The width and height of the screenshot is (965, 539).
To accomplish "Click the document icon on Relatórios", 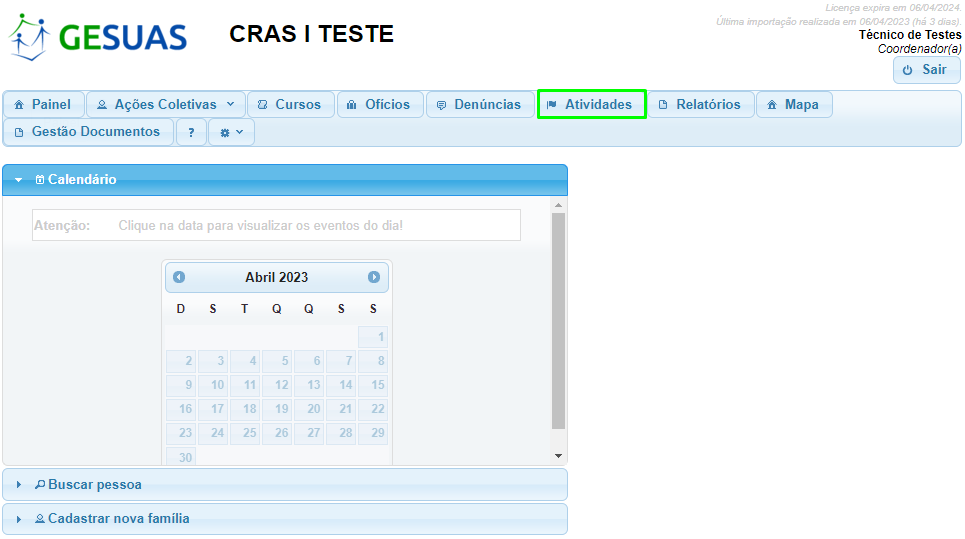I will [663, 105].
